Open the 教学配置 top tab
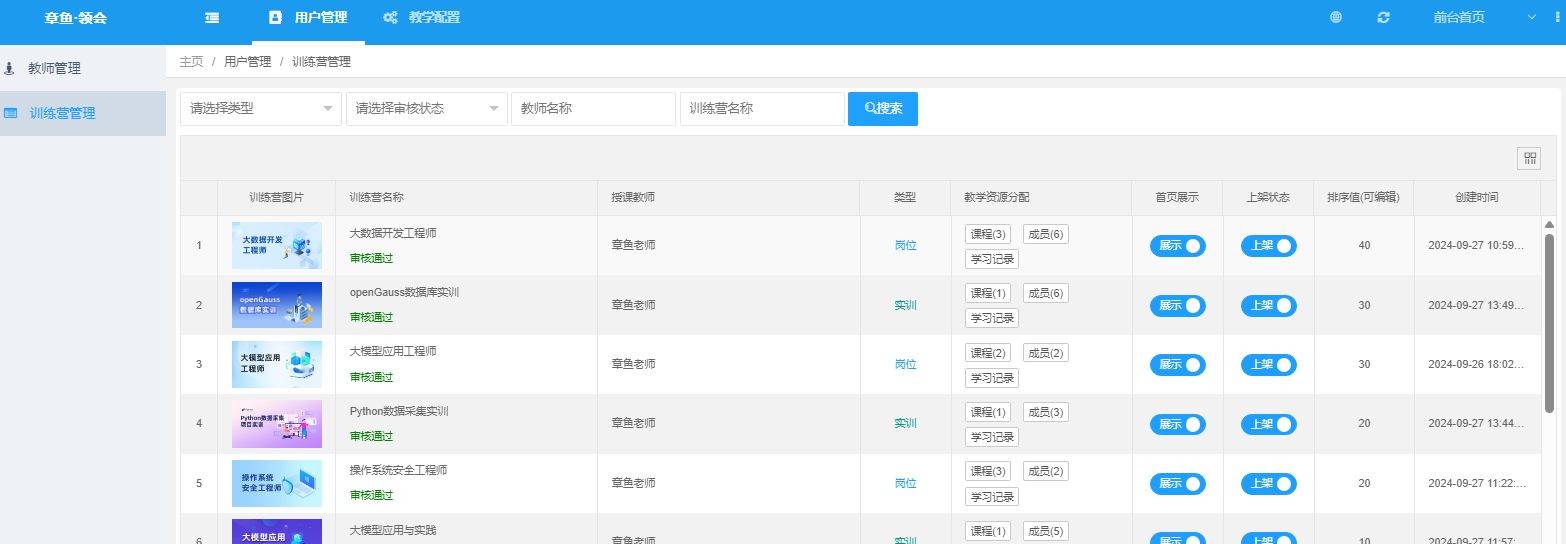The image size is (1566, 544). click(x=422, y=18)
